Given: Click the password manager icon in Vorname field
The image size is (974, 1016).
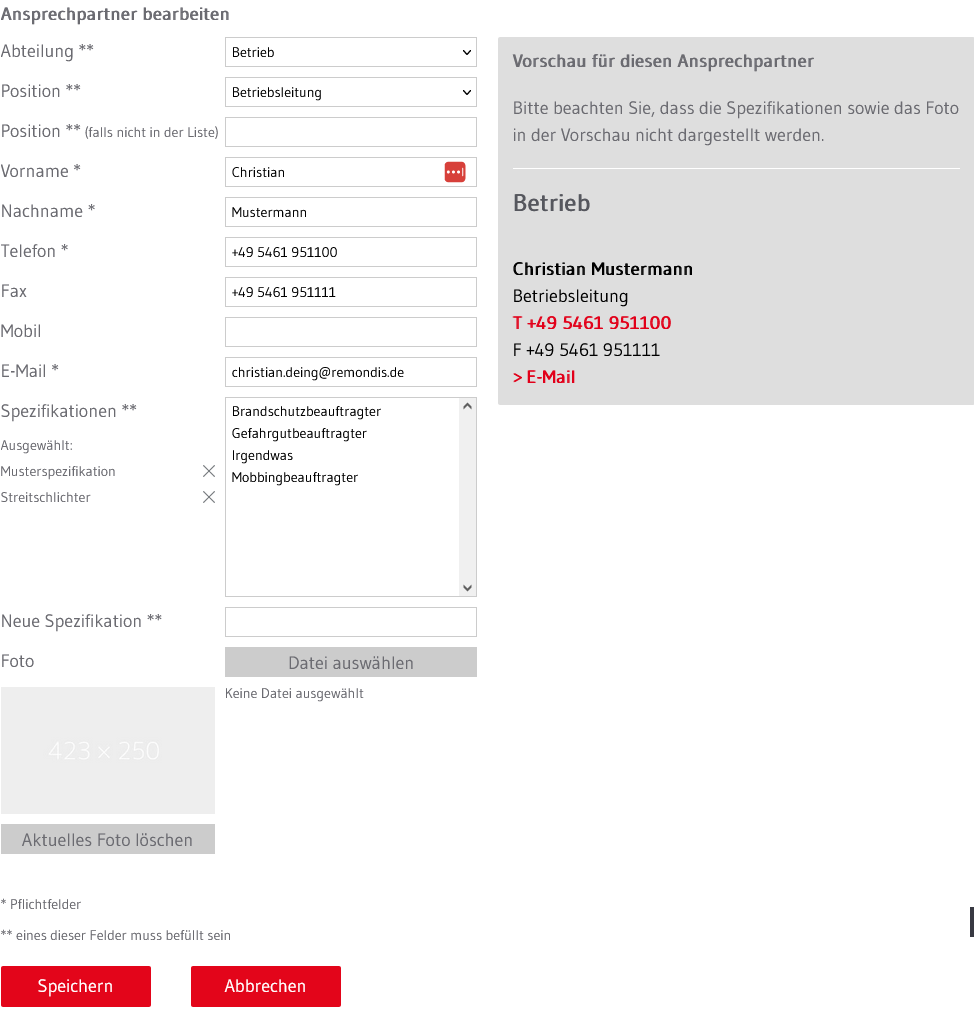Looking at the screenshot, I should [455, 172].
